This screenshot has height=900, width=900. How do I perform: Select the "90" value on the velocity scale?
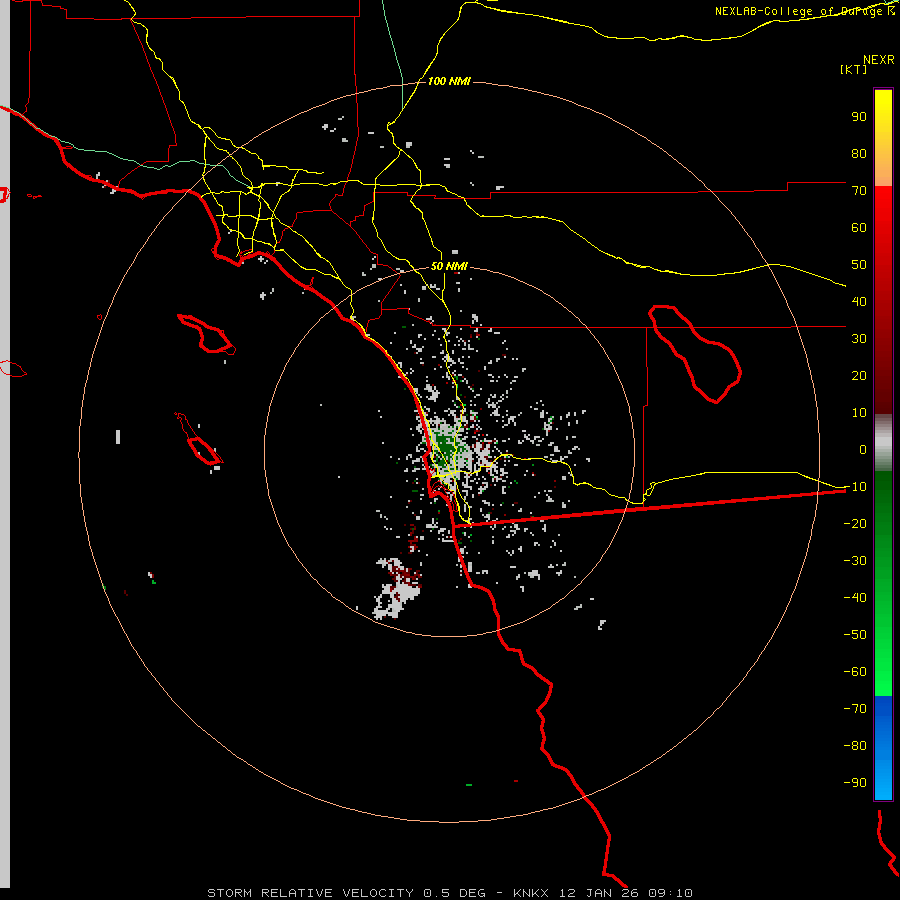click(859, 117)
